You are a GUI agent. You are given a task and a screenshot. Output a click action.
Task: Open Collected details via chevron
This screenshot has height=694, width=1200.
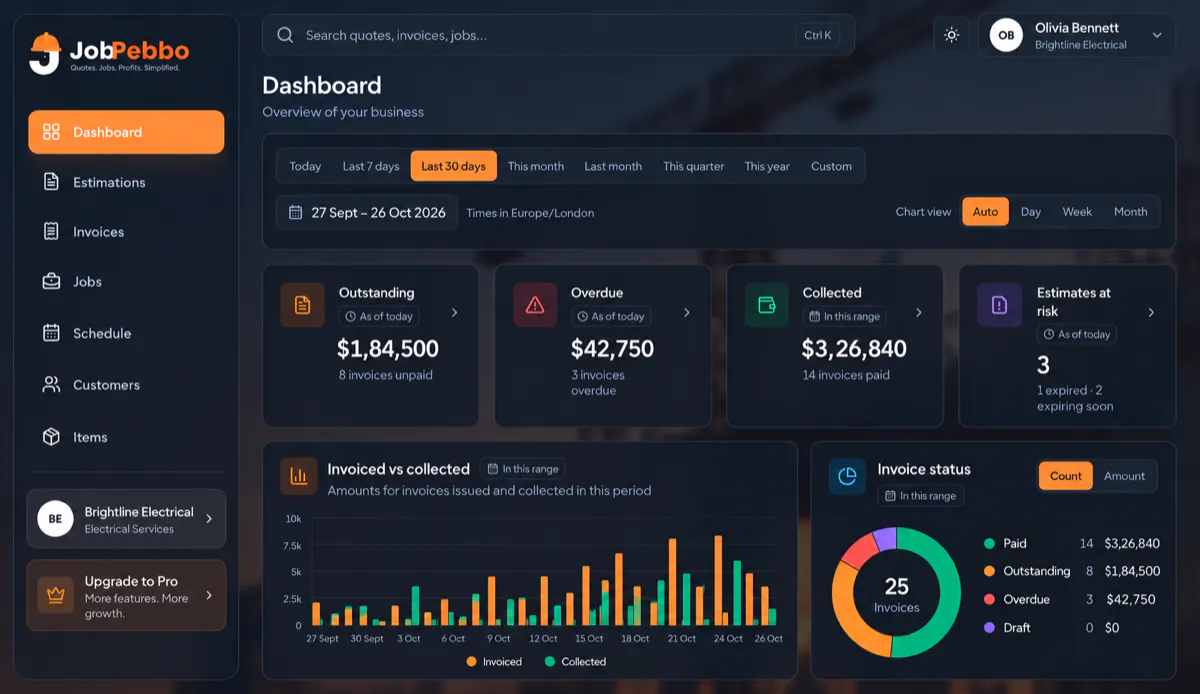point(919,313)
